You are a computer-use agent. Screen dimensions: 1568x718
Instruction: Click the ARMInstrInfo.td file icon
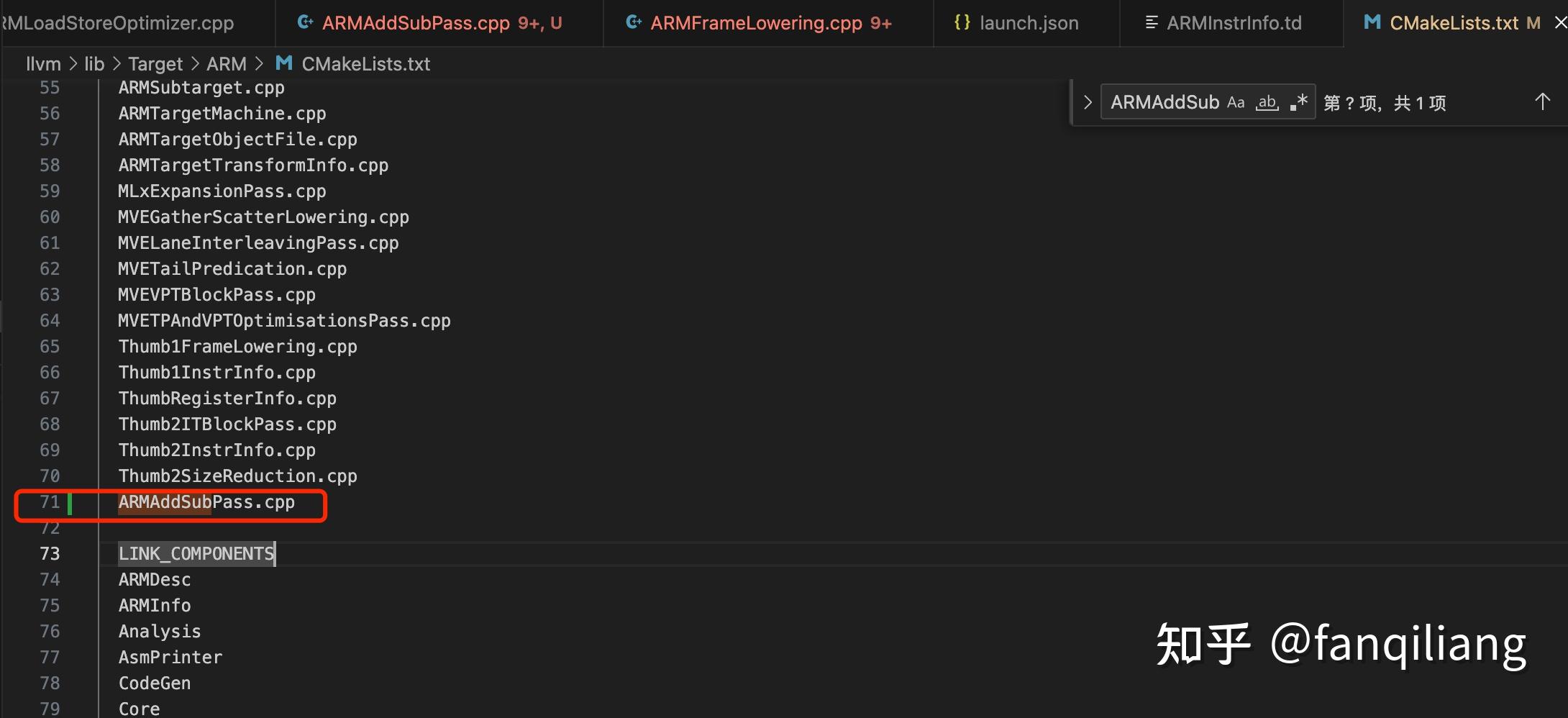(x=1151, y=23)
